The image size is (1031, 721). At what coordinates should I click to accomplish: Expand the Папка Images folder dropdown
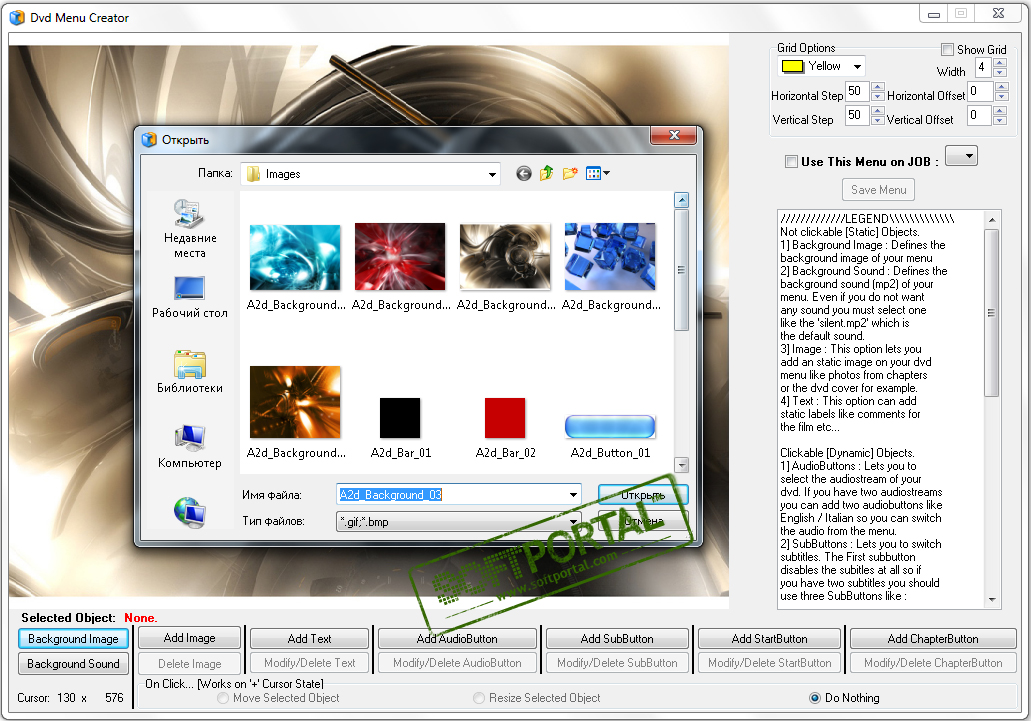pos(492,174)
